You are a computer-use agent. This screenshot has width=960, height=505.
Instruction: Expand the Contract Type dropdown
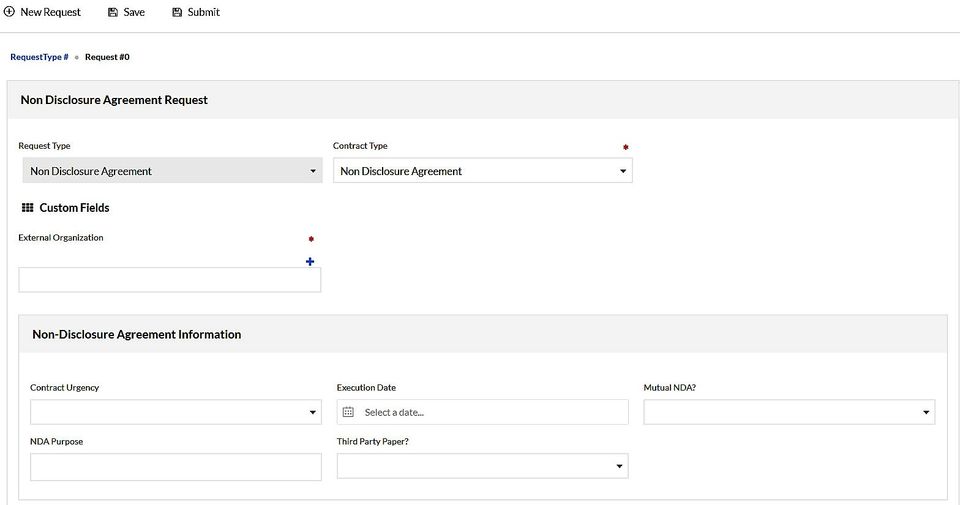click(483, 171)
